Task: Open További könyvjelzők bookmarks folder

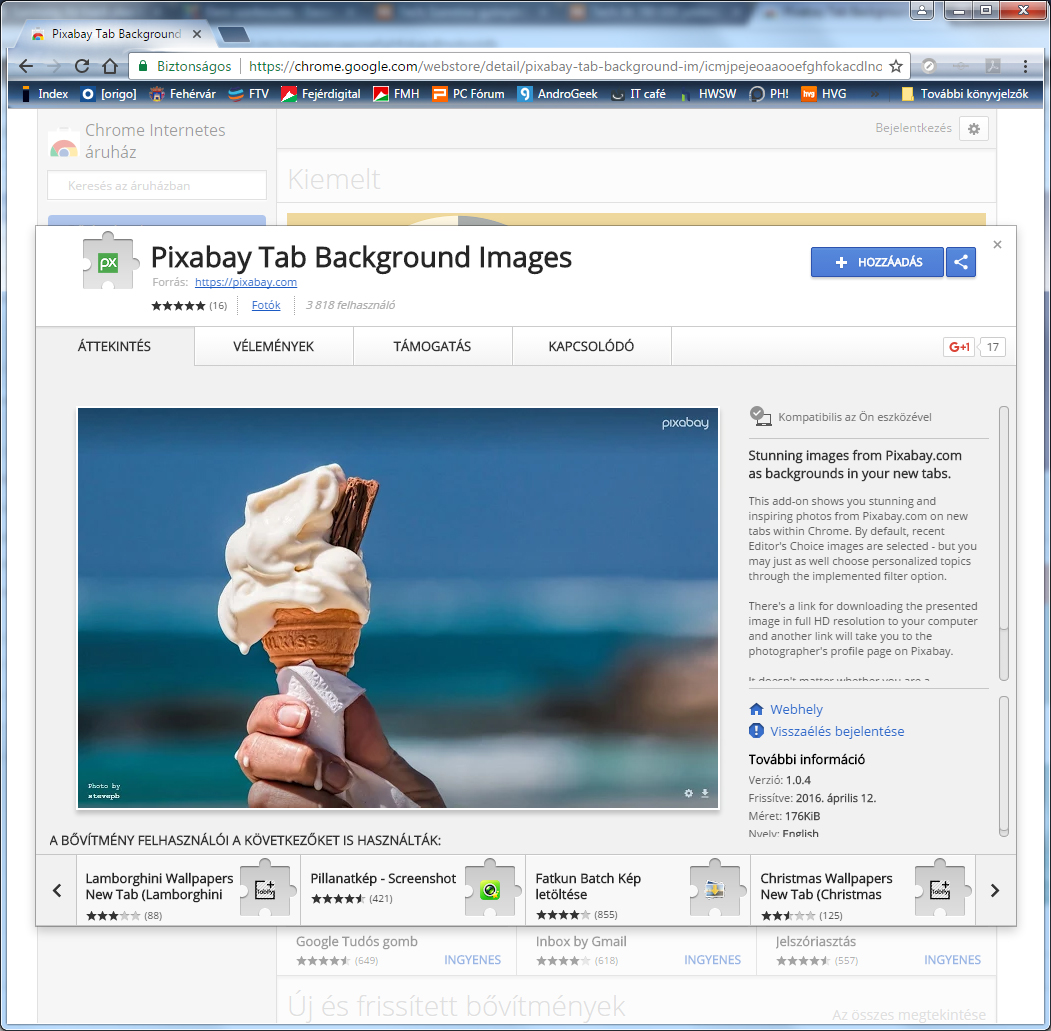Action: click(965, 94)
